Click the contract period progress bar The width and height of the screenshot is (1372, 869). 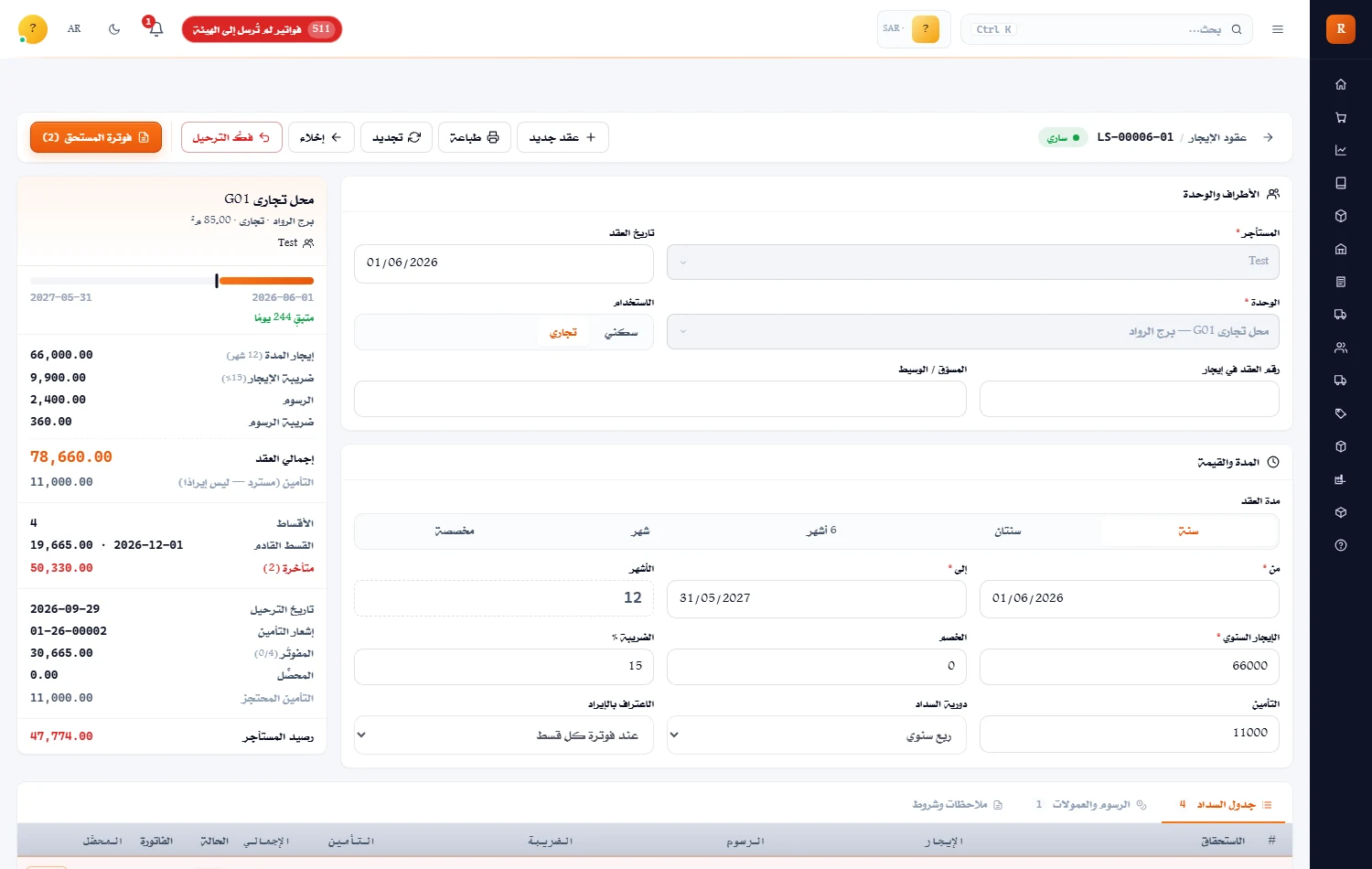pyautogui.click(x=172, y=281)
